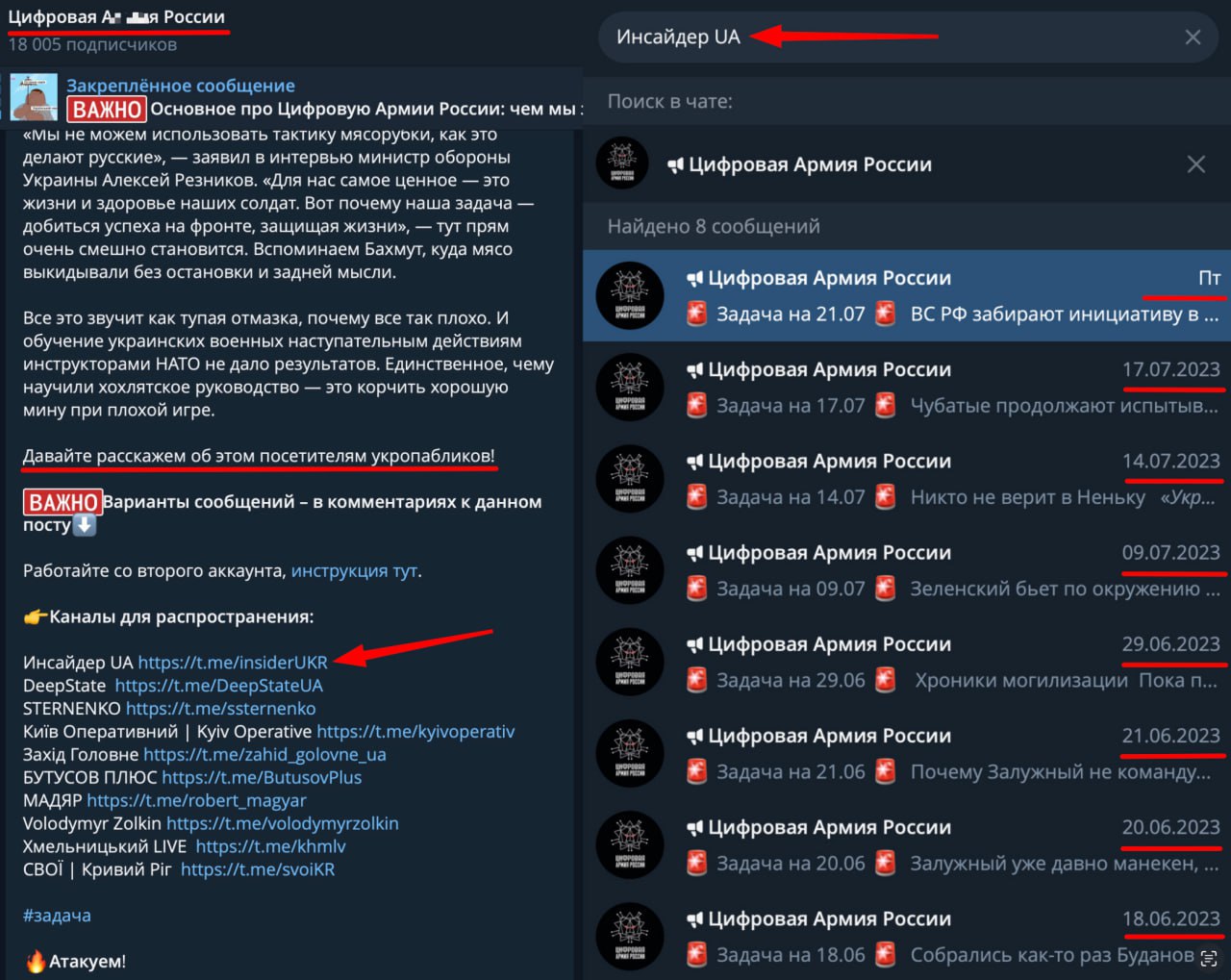Click the search field containing Инсайдер UA

[908, 38]
